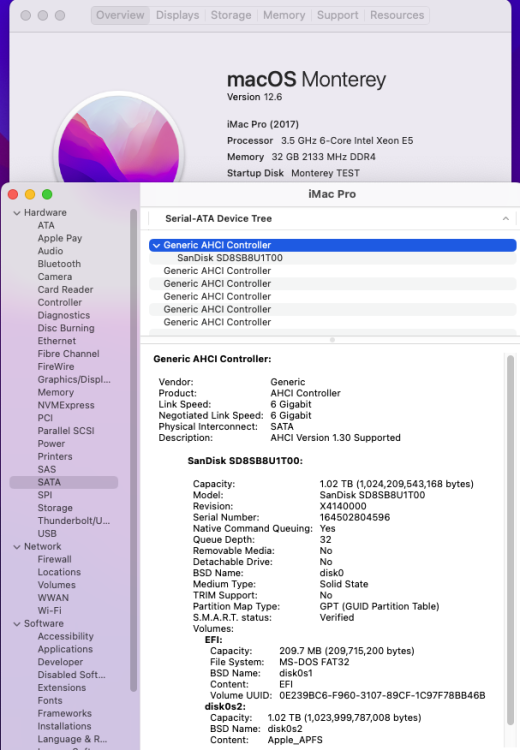The width and height of the screenshot is (520, 750).
Task: Click the green zoom button of System Information
Action: coord(47,195)
